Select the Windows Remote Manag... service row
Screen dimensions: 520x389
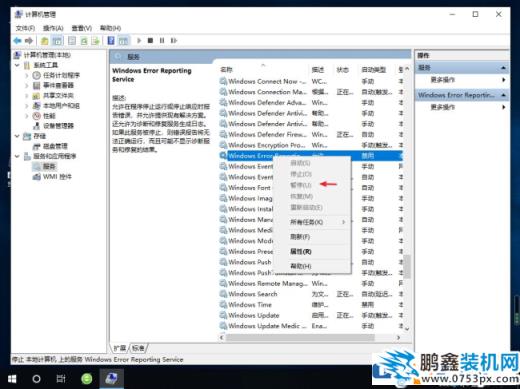(x=311, y=283)
